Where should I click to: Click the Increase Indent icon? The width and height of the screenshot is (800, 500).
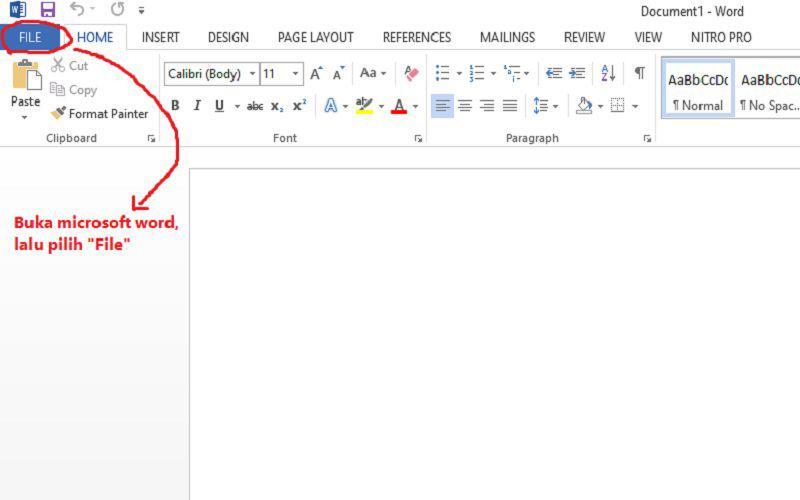pyautogui.click(x=577, y=73)
